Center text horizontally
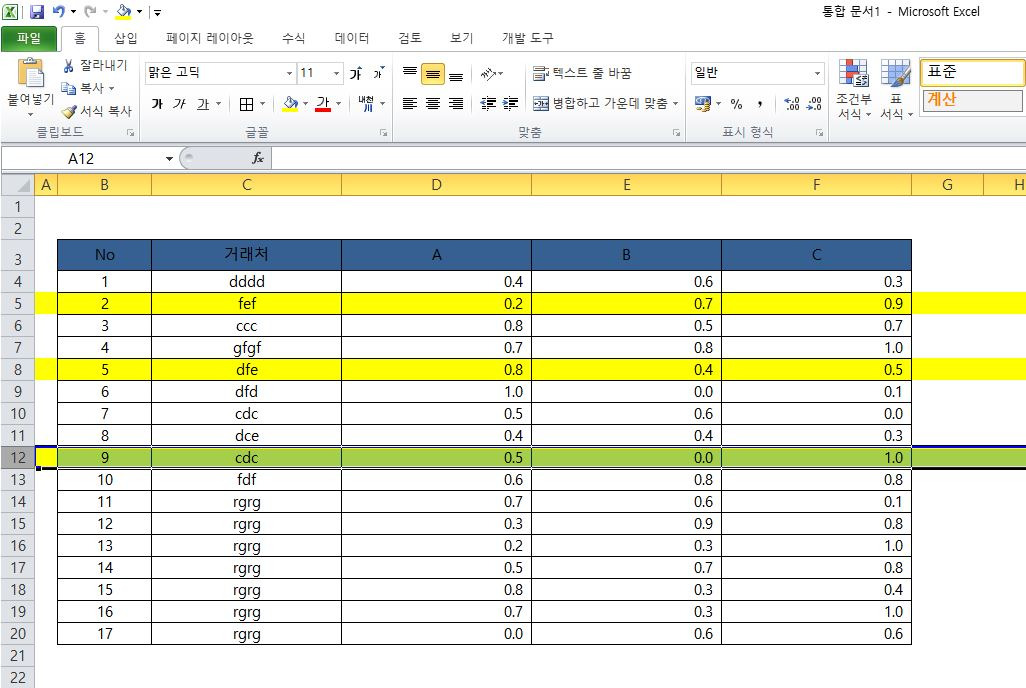Image resolution: width=1026 pixels, height=688 pixels. [433, 103]
